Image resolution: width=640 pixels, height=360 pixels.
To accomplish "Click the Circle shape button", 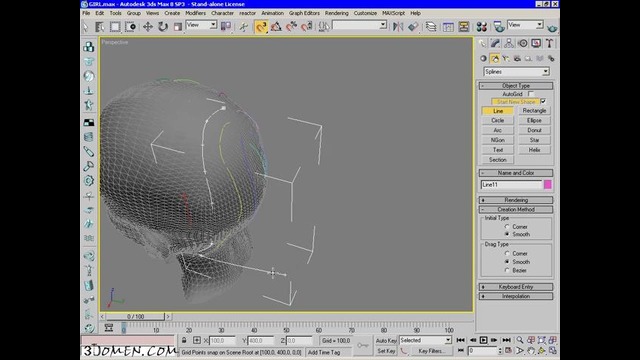I will (x=498, y=120).
